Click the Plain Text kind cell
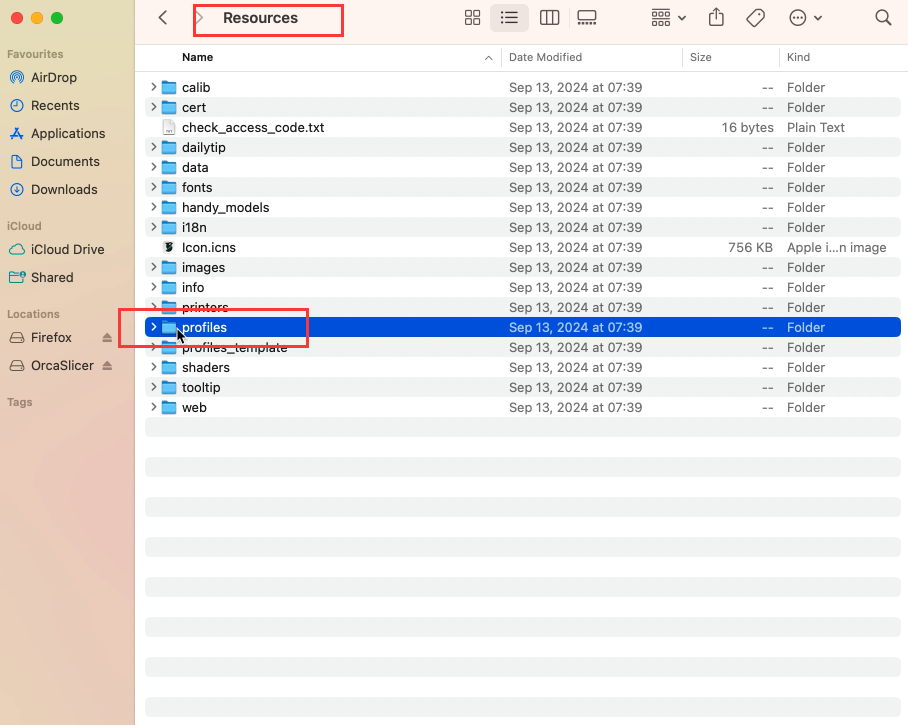The width and height of the screenshot is (908, 725). [815, 127]
